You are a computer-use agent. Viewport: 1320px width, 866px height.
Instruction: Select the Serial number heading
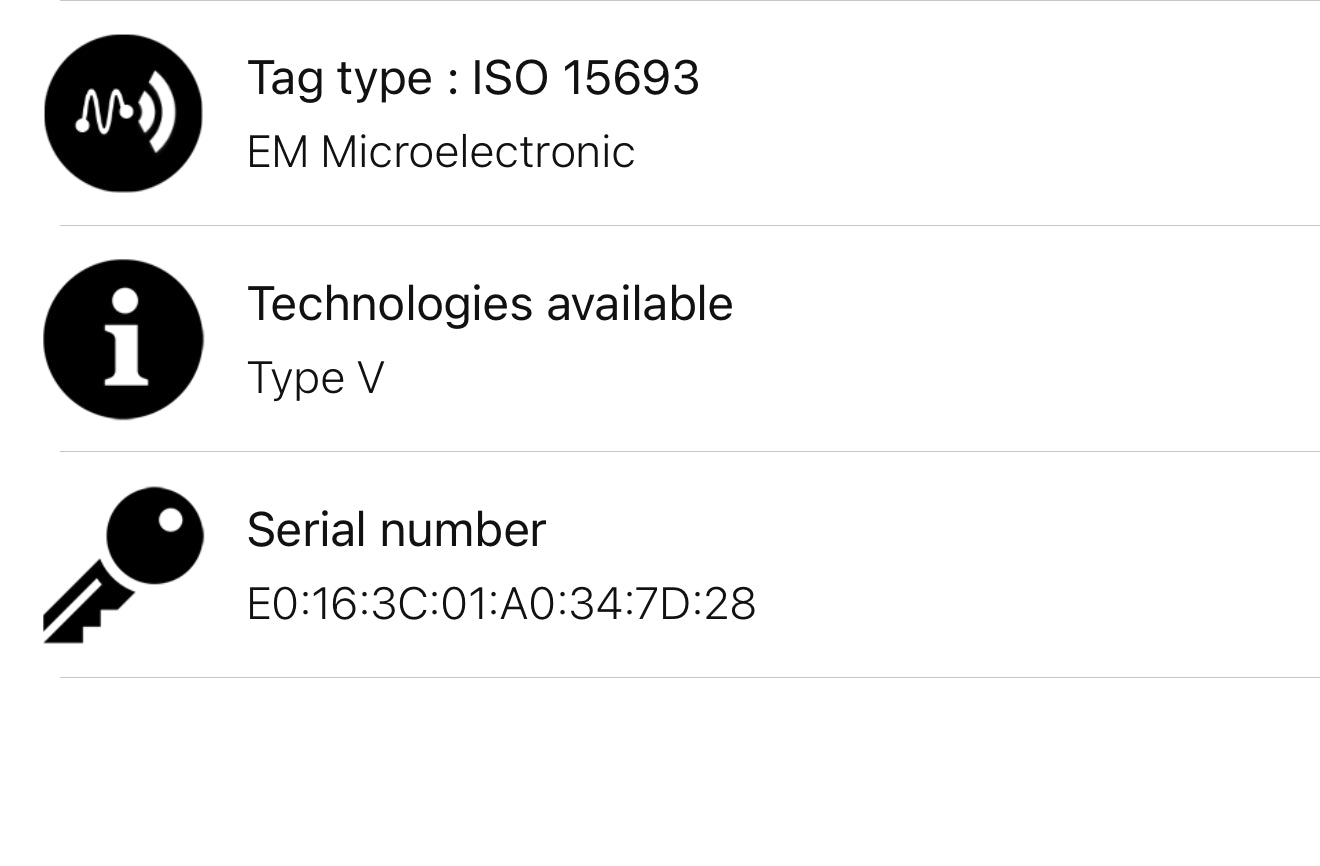396,530
